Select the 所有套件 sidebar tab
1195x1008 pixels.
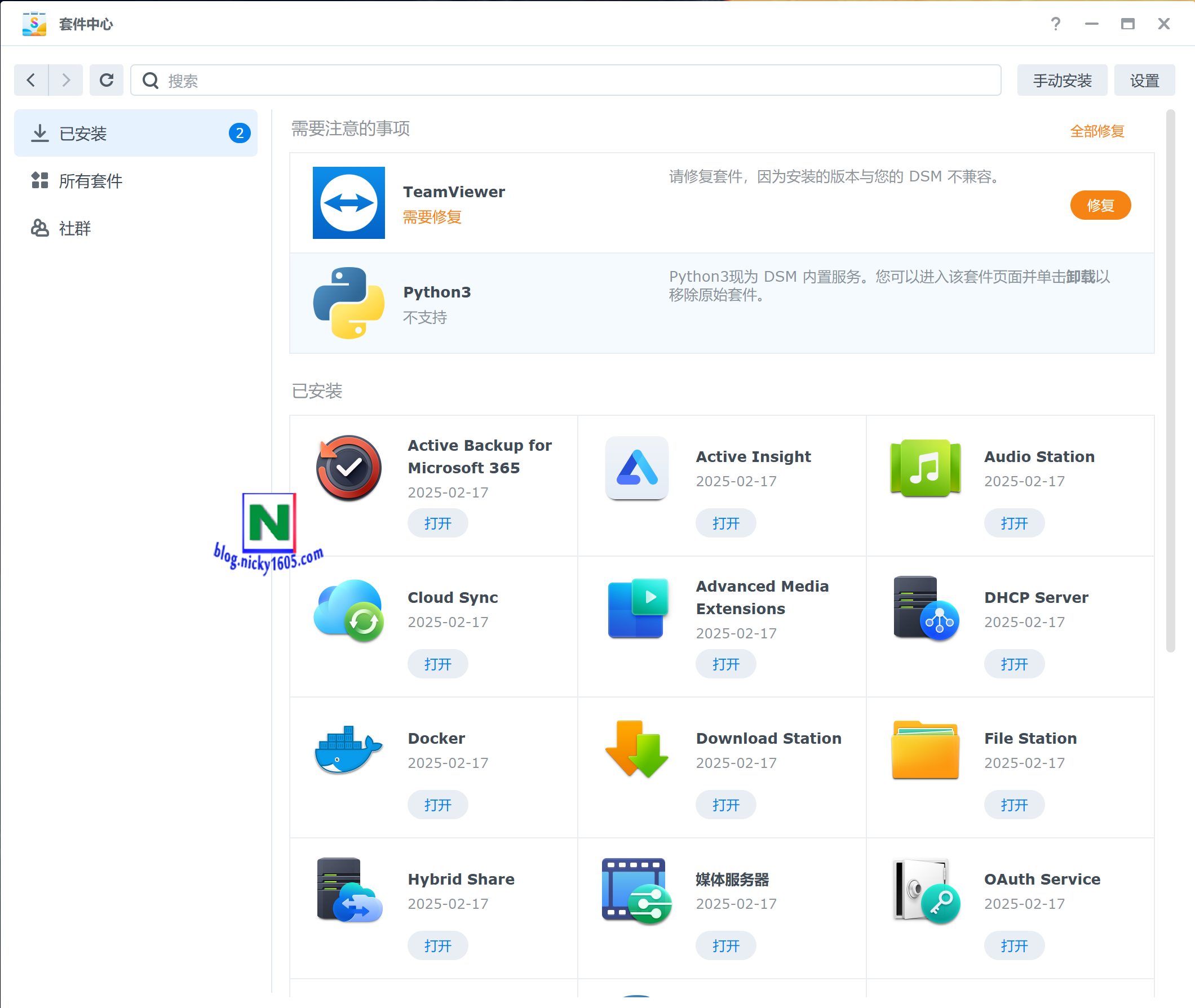click(135, 180)
